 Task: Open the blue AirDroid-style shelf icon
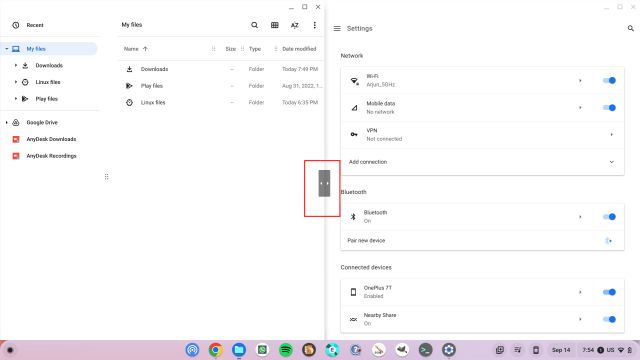click(192, 350)
